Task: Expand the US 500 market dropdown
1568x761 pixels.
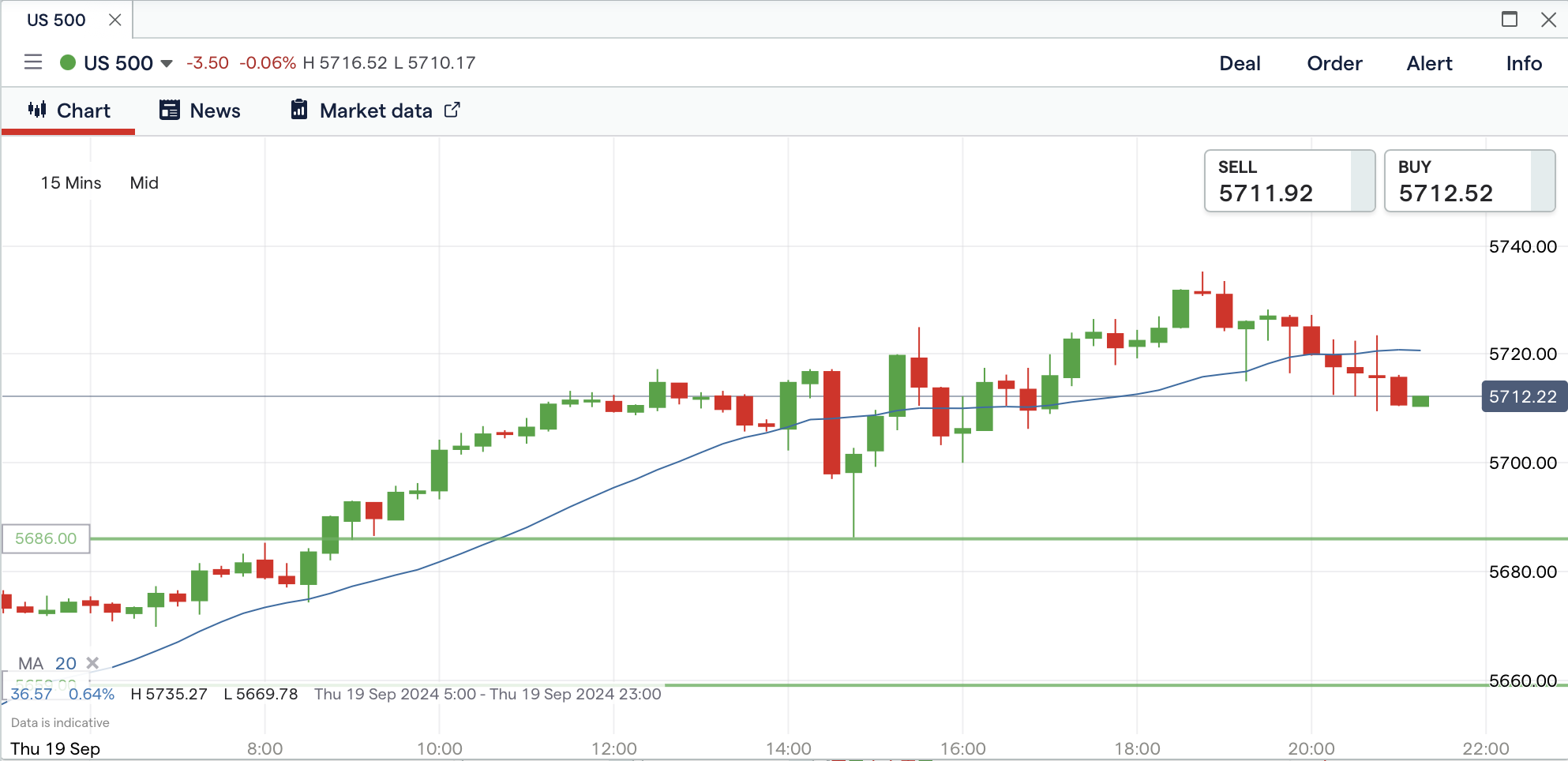Action: [167, 63]
